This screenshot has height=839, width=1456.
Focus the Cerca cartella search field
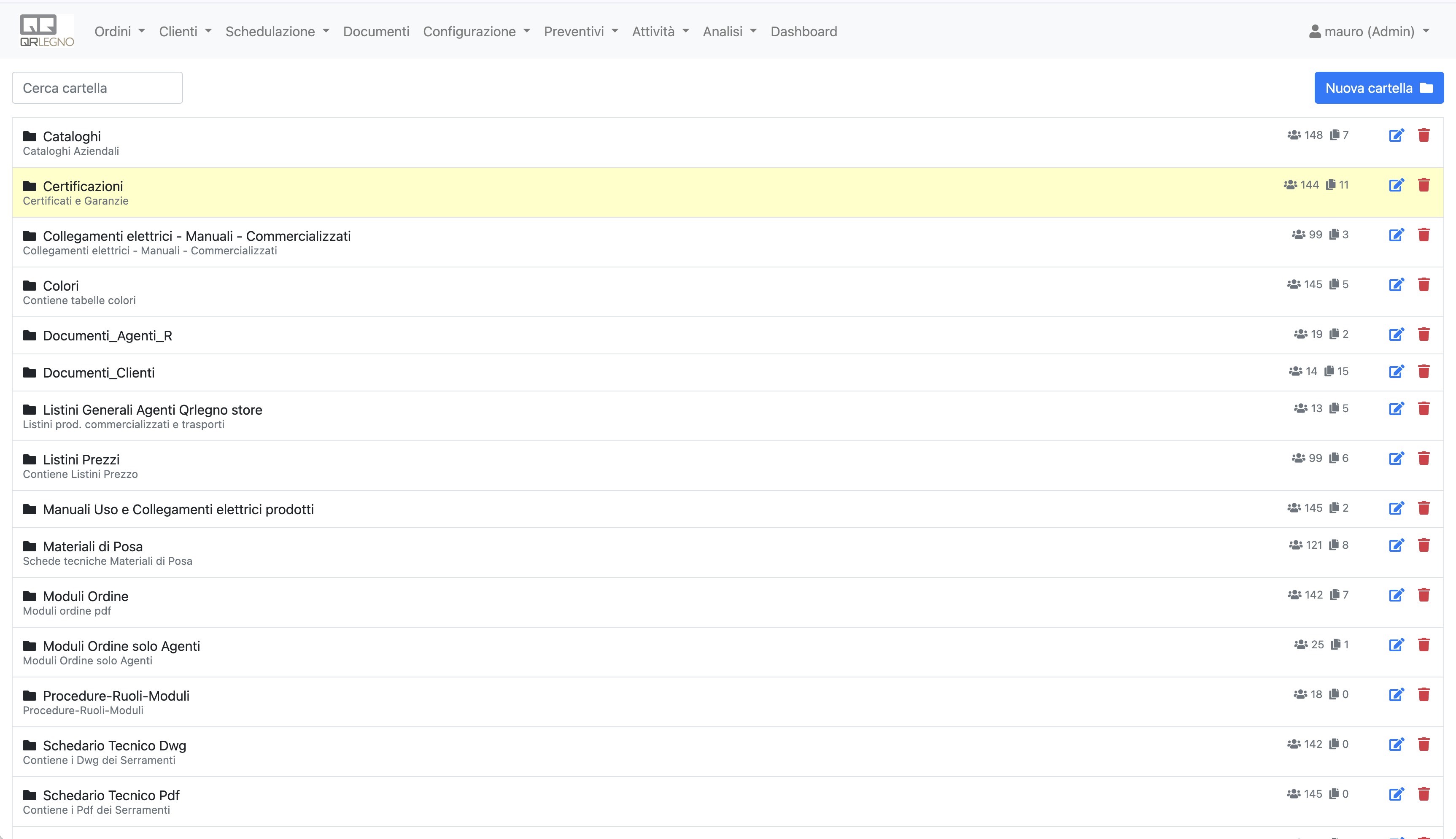[x=97, y=88]
